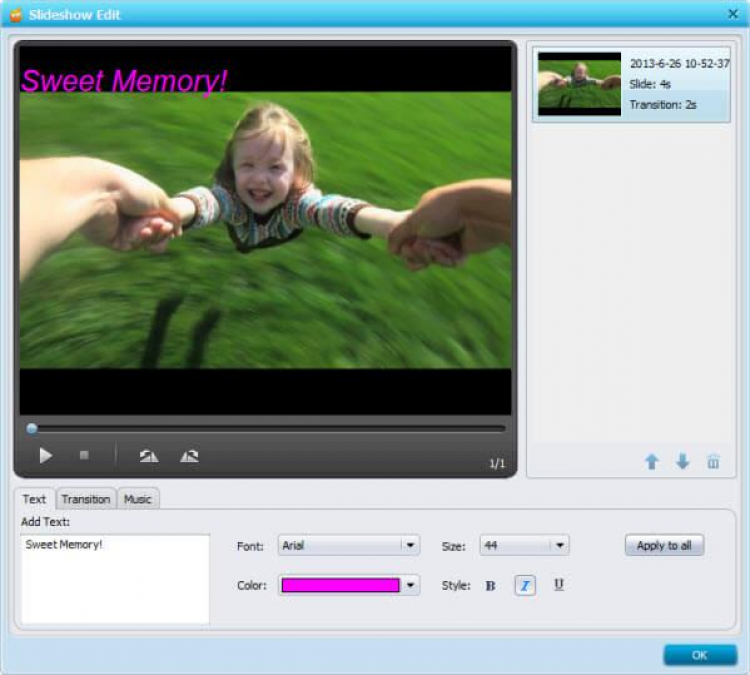Rotate the slide clockwise

(189, 456)
